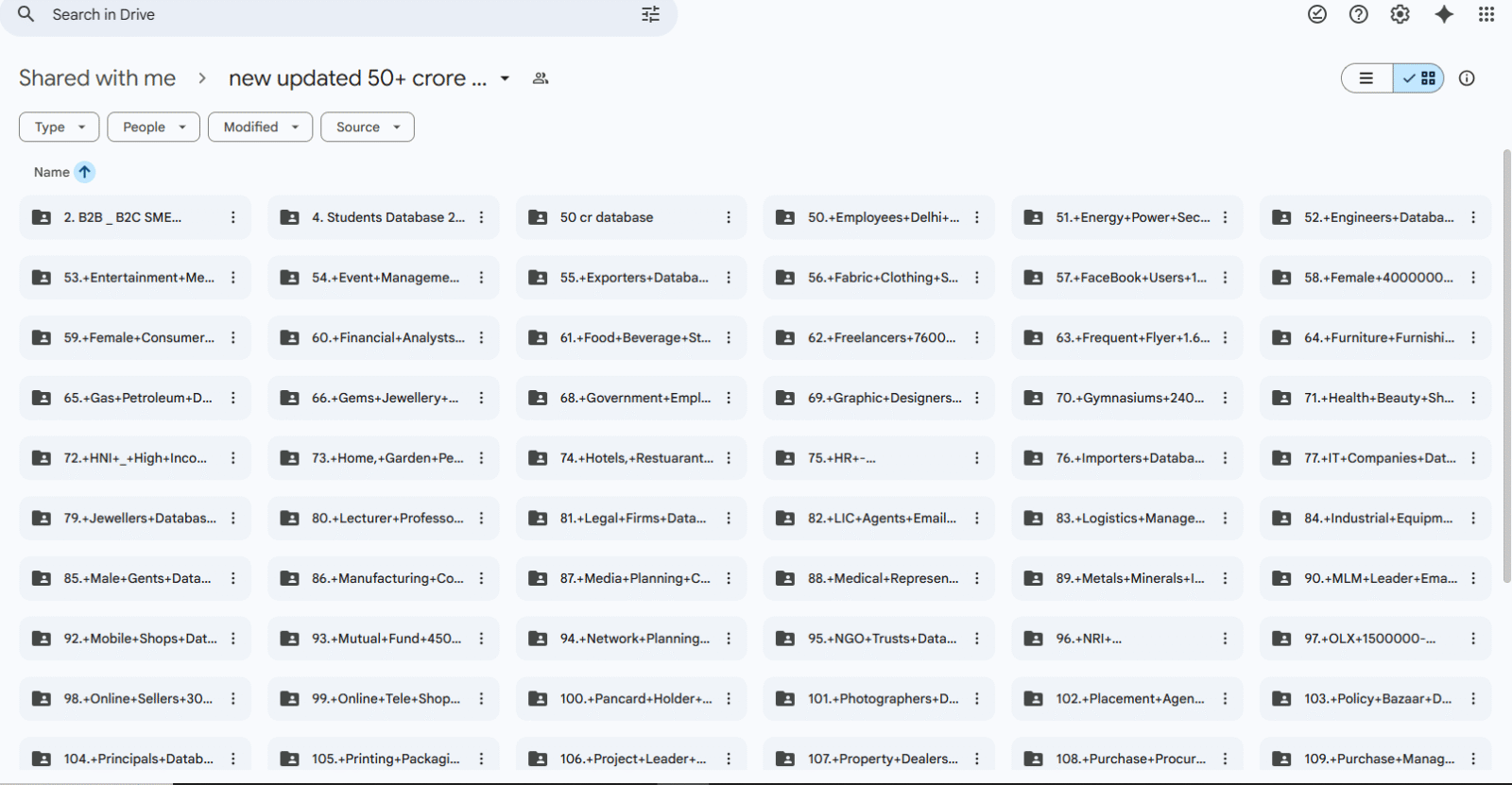The image size is (1512, 785).
Task: Open the Help and support menu
Action: [1358, 14]
